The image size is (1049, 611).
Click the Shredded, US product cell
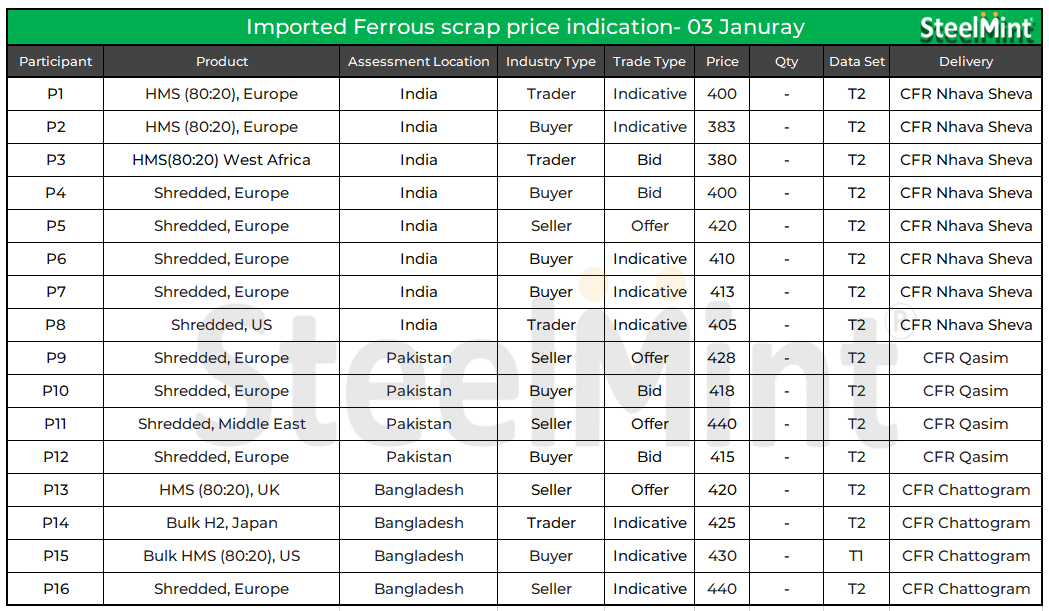click(x=222, y=325)
